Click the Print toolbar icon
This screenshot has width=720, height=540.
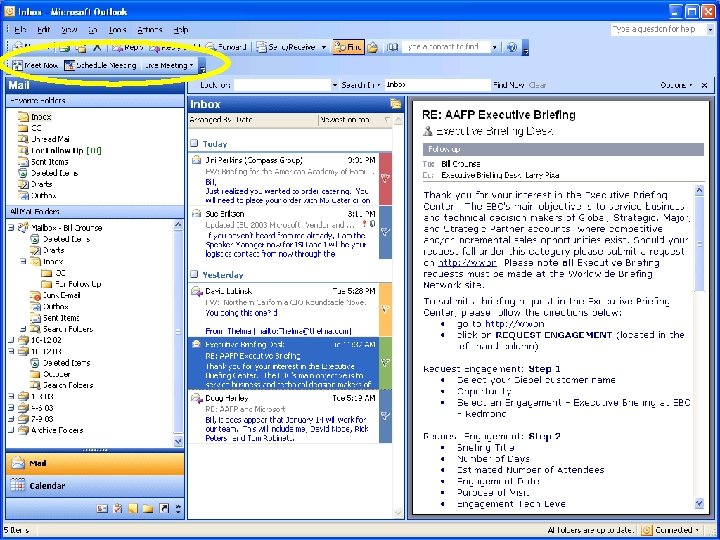[x=65, y=47]
